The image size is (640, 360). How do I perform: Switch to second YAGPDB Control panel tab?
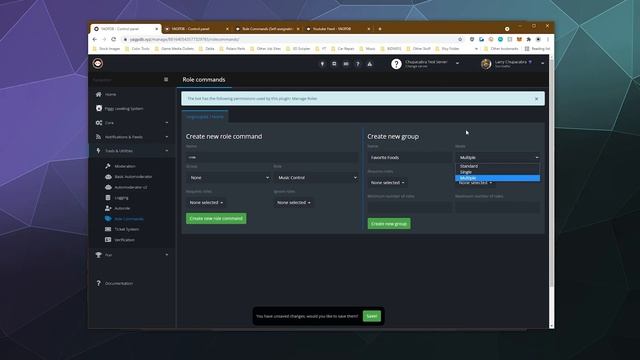pos(195,29)
